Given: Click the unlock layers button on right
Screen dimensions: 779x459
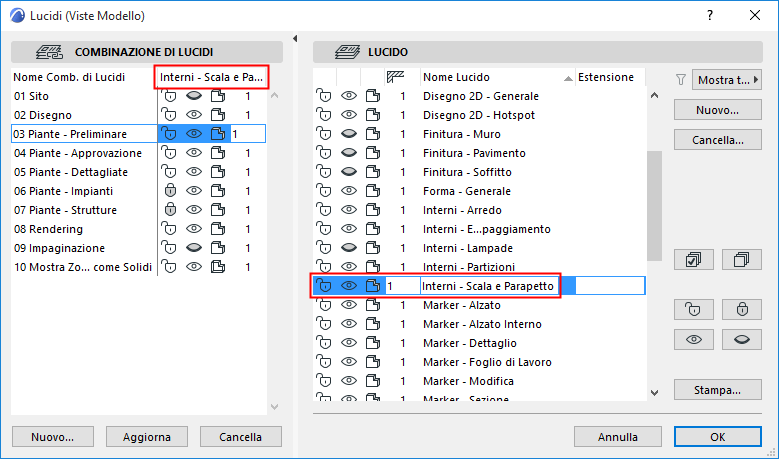Looking at the screenshot, I should click(x=692, y=309).
